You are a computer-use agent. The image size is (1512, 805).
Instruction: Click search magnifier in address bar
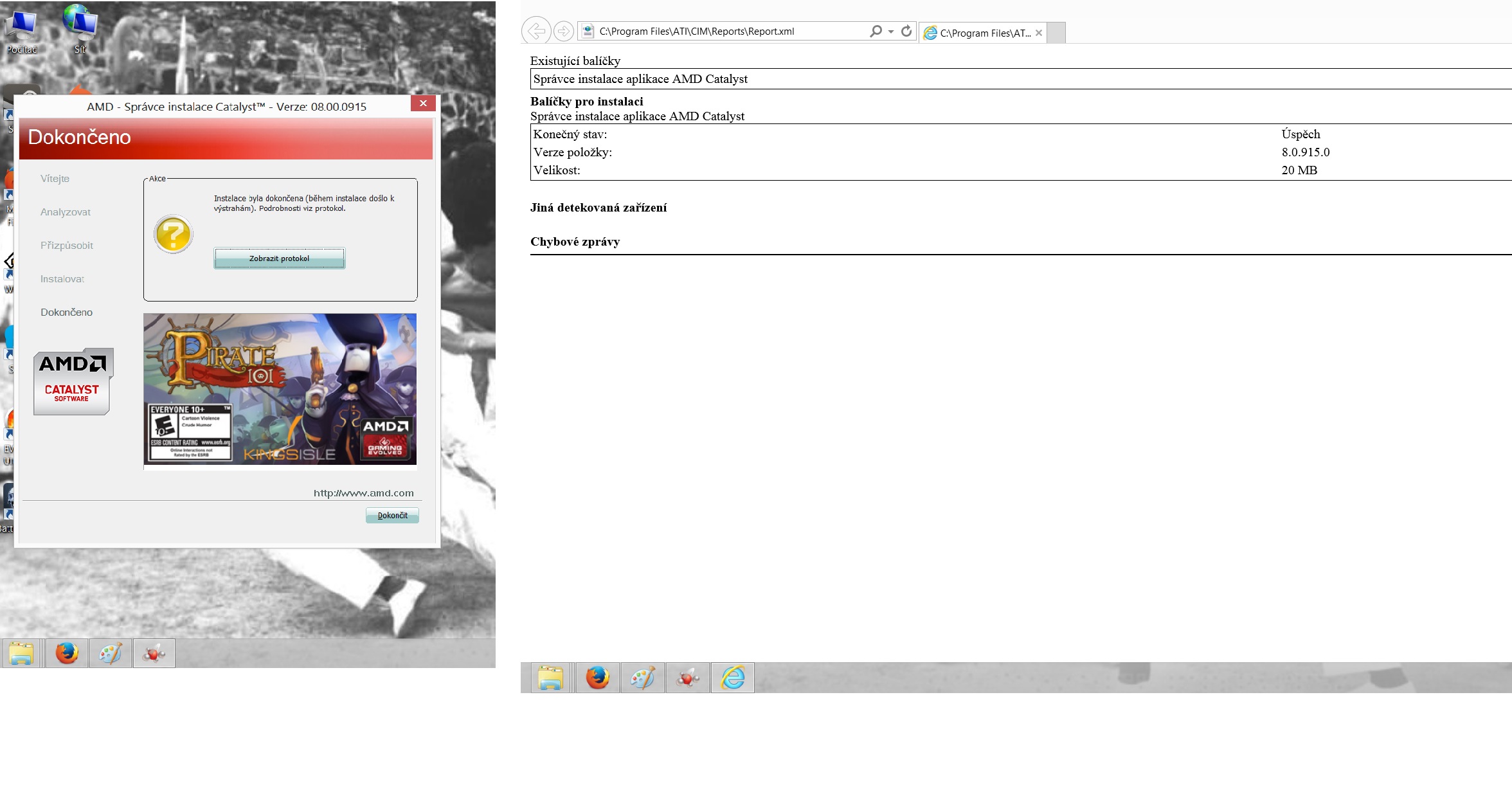[876, 31]
